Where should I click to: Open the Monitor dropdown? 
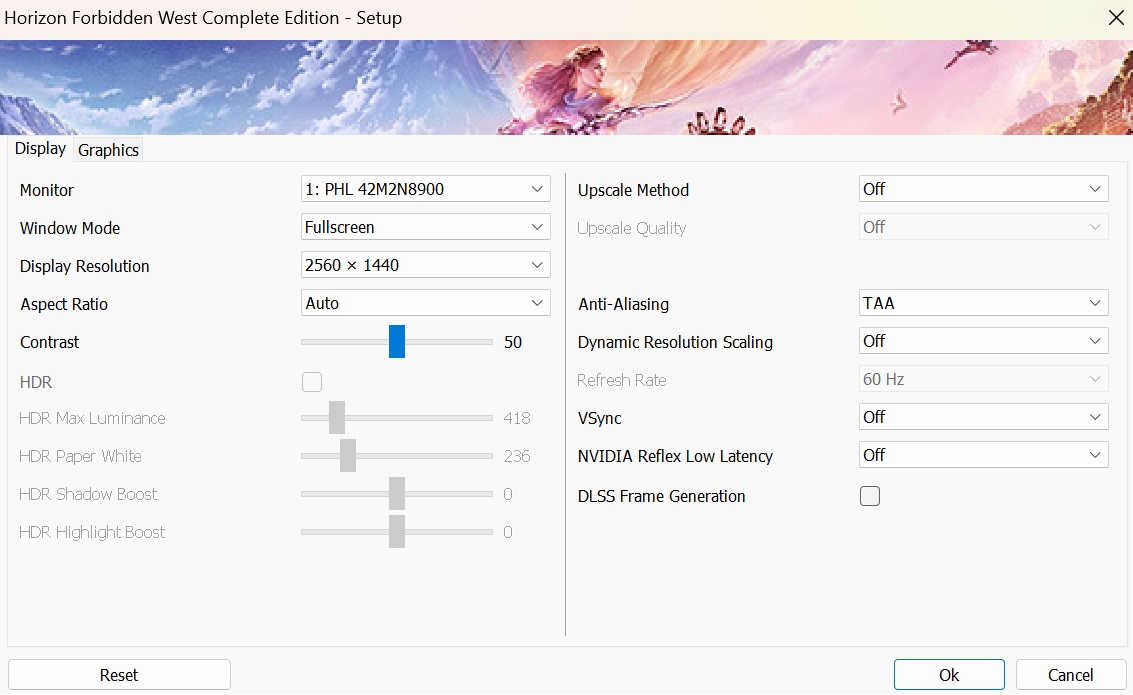click(x=425, y=189)
